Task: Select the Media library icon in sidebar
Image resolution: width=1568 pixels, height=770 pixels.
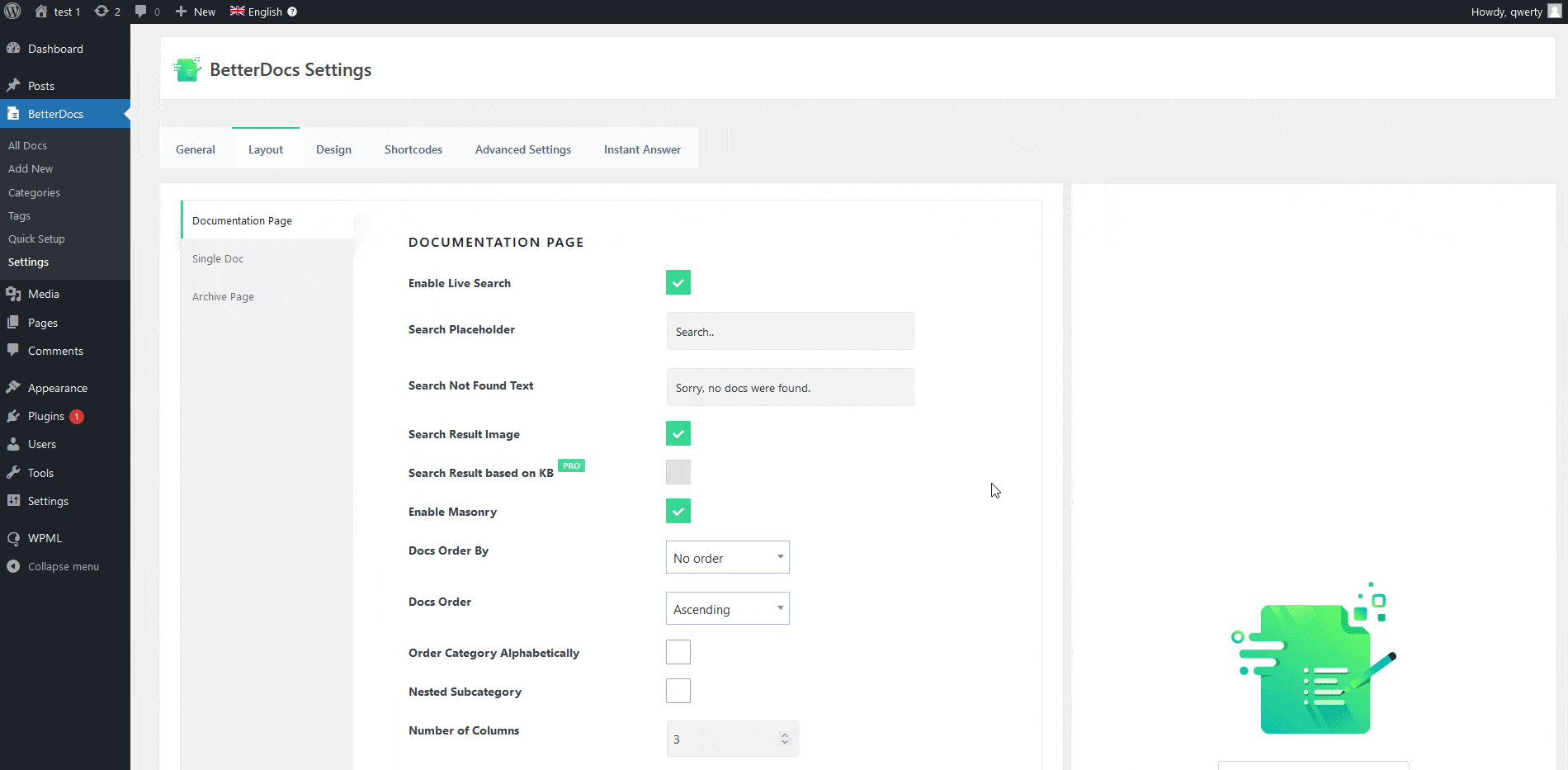Action: (14, 294)
